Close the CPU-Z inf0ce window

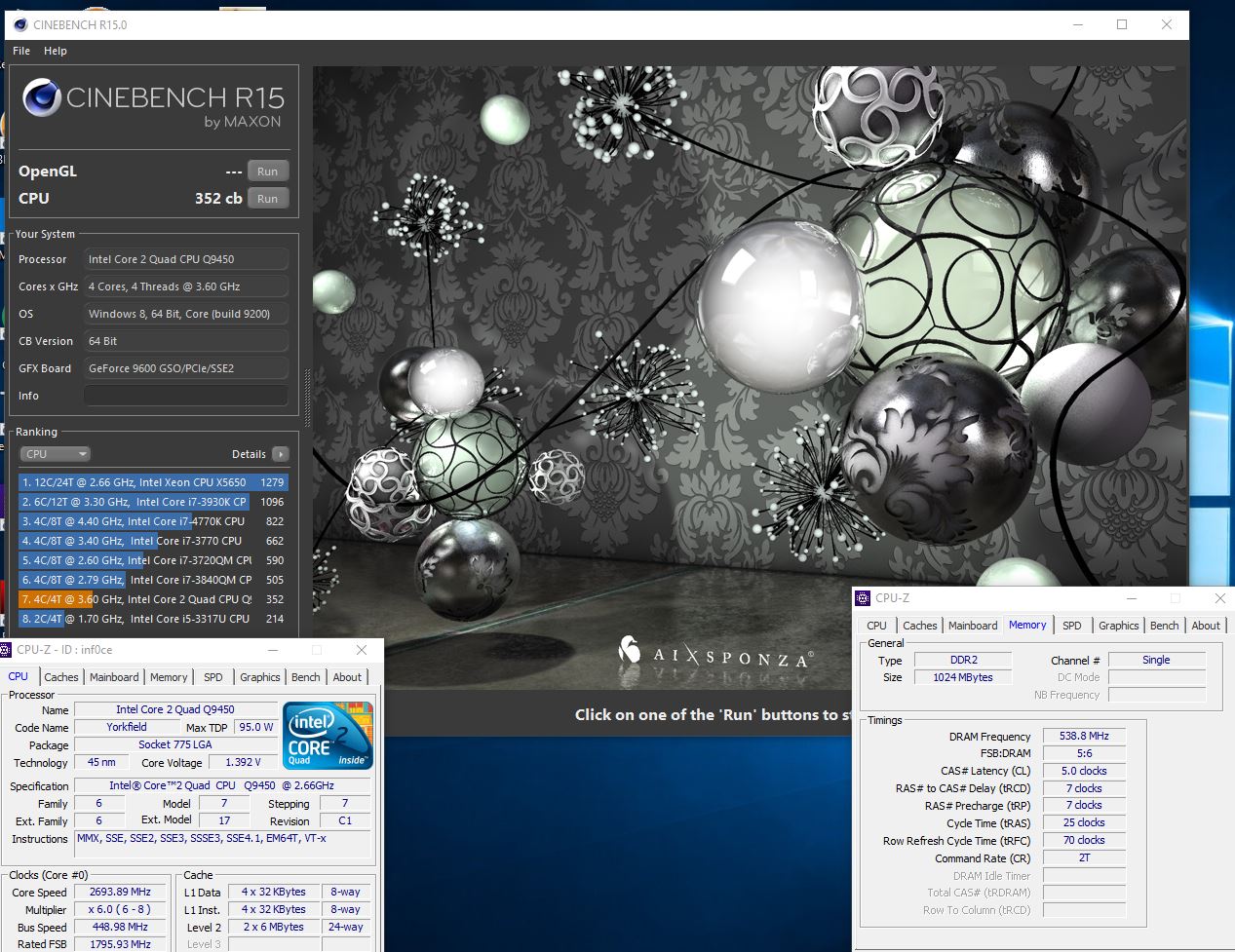(362, 650)
